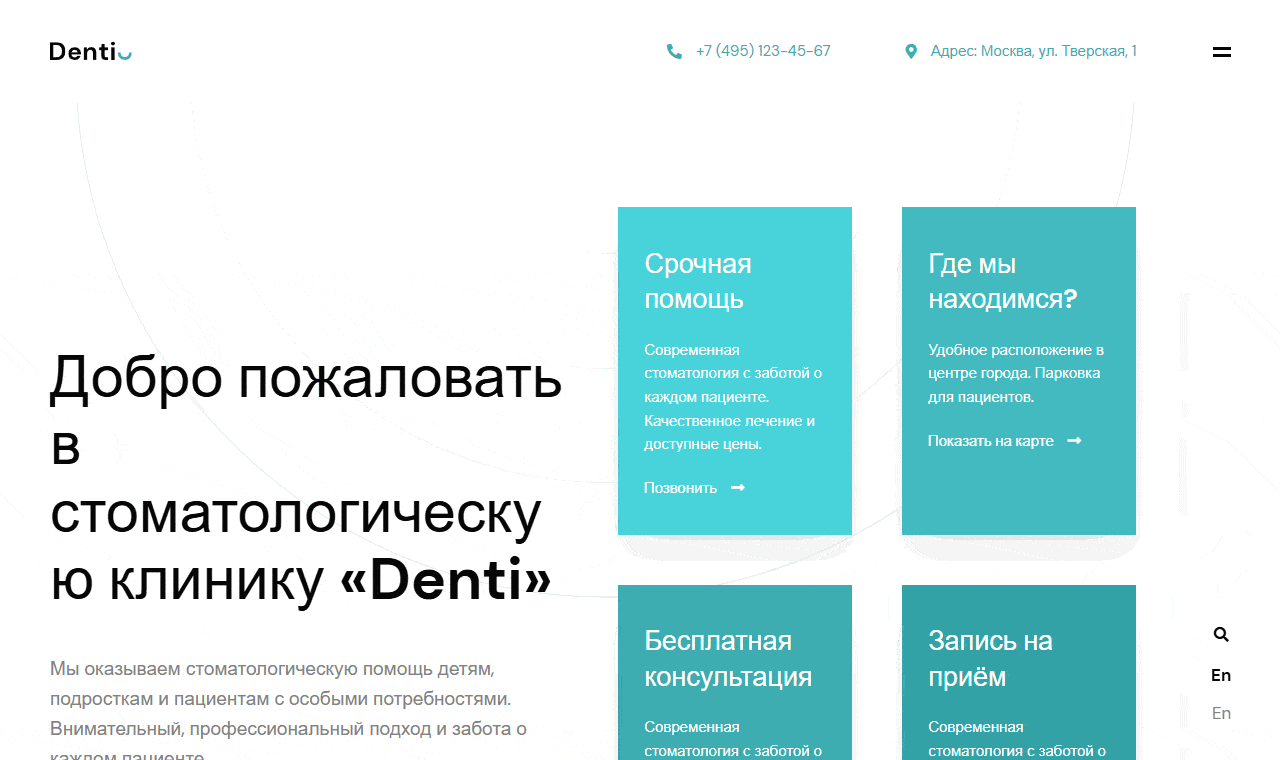
Task: Open the hamburger menu
Action: click(1221, 52)
